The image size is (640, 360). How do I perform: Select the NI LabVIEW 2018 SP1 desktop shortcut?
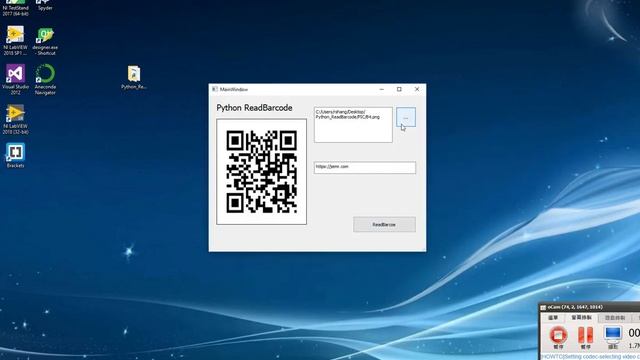click(15, 40)
